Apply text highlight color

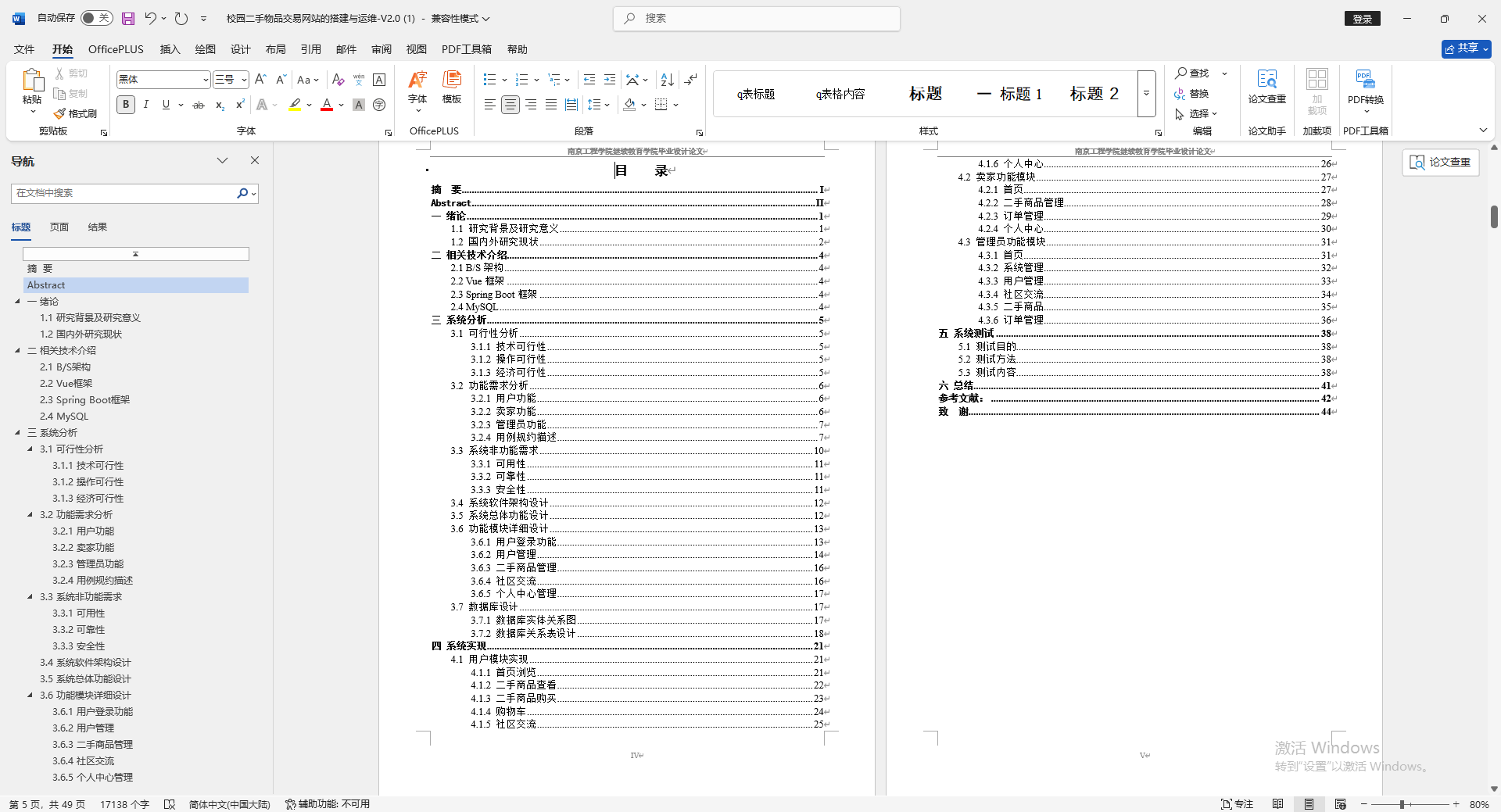pos(295,104)
